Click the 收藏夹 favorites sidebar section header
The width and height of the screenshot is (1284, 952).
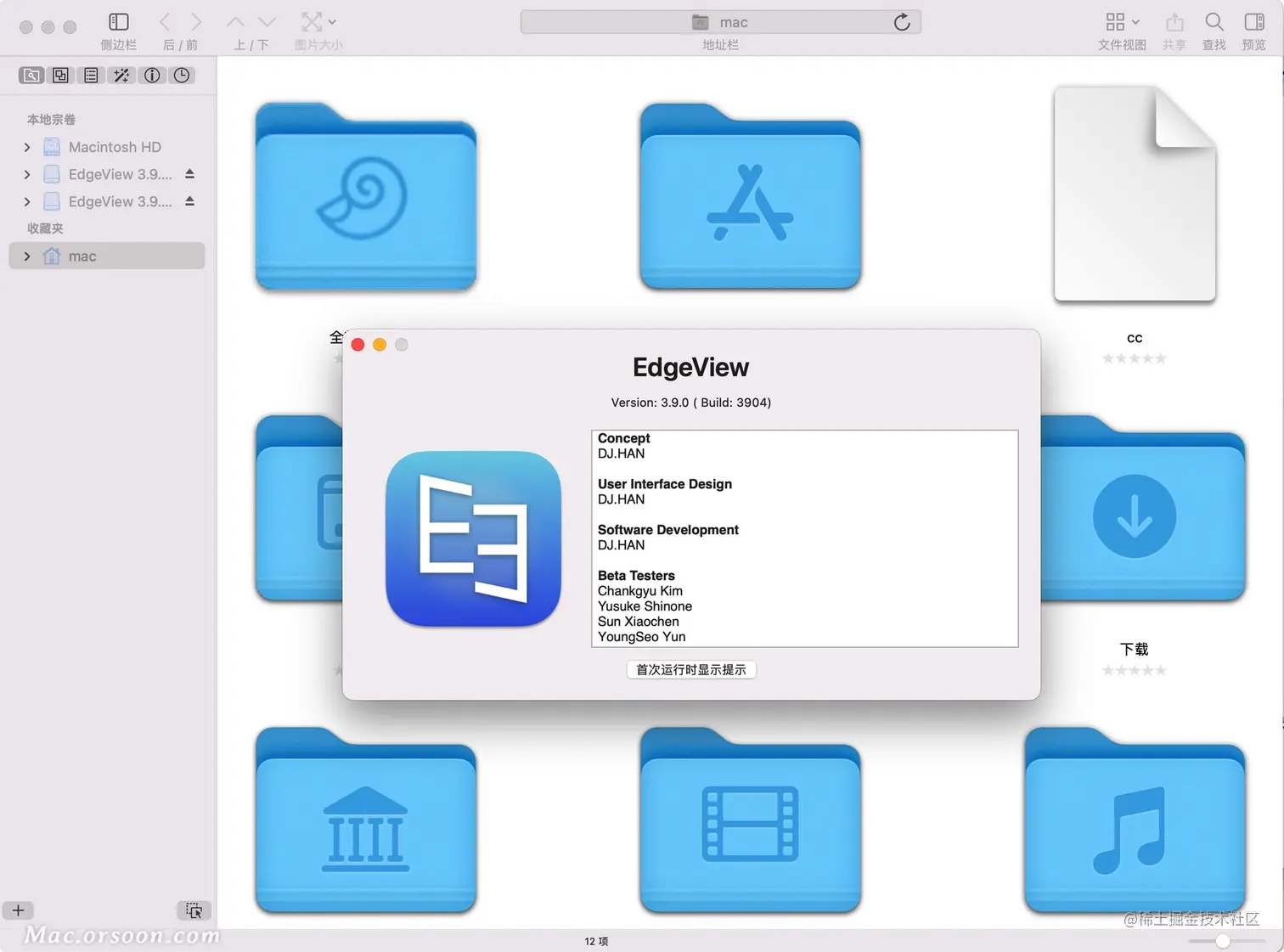click(x=45, y=228)
